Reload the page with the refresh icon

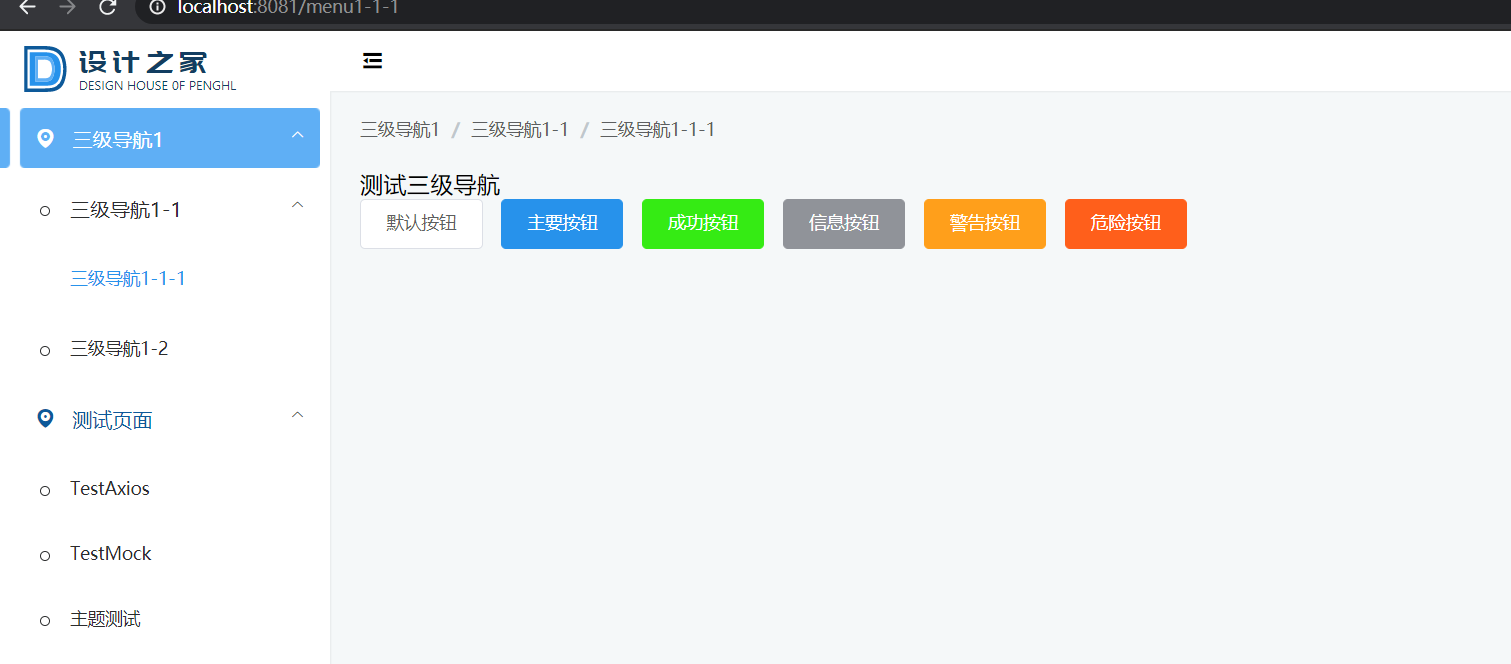[x=108, y=8]
